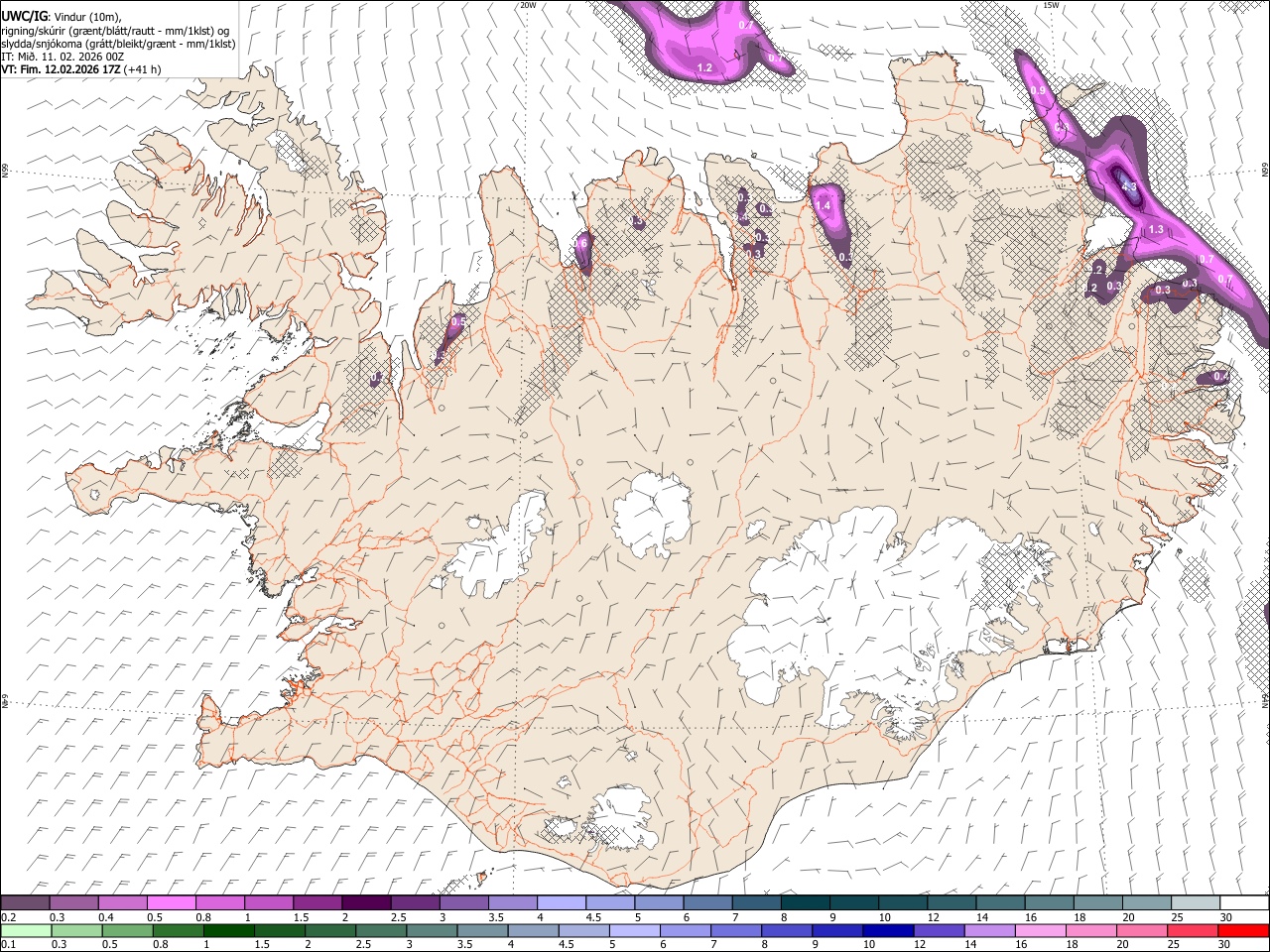Click the '0.5' value label on the map
The width and height of the screenshot is (1270, 952).
[458, 321]
